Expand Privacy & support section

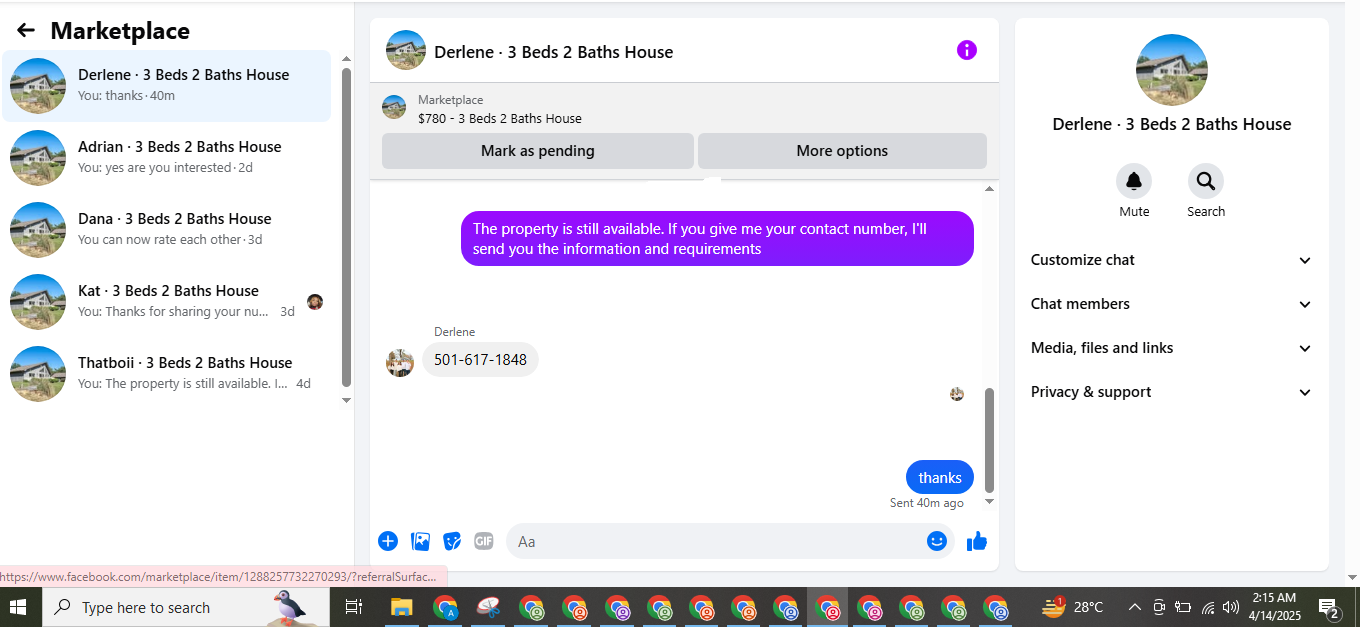pos(1171,392)
